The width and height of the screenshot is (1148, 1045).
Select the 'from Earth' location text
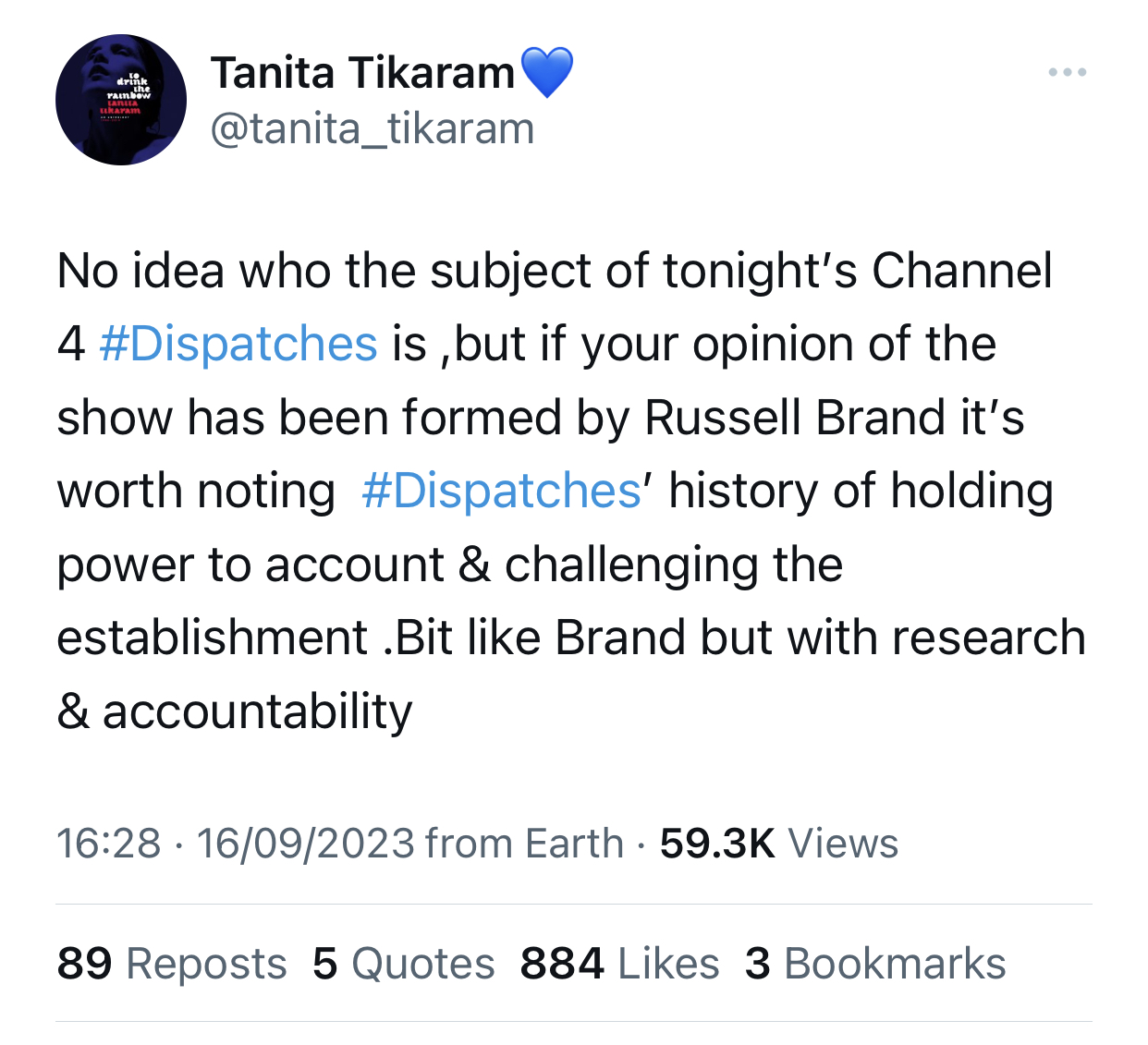pos(524,843)
